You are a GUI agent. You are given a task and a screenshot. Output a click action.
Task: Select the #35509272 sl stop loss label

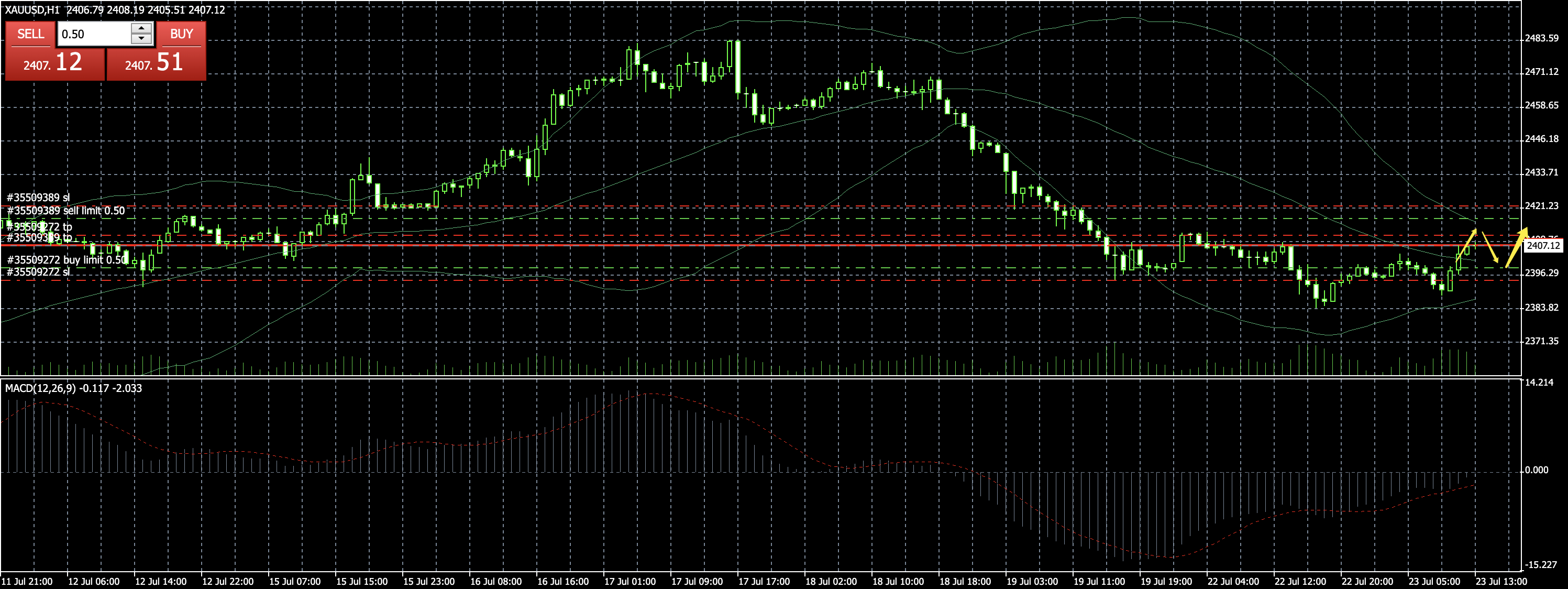[x=38, y=271]
